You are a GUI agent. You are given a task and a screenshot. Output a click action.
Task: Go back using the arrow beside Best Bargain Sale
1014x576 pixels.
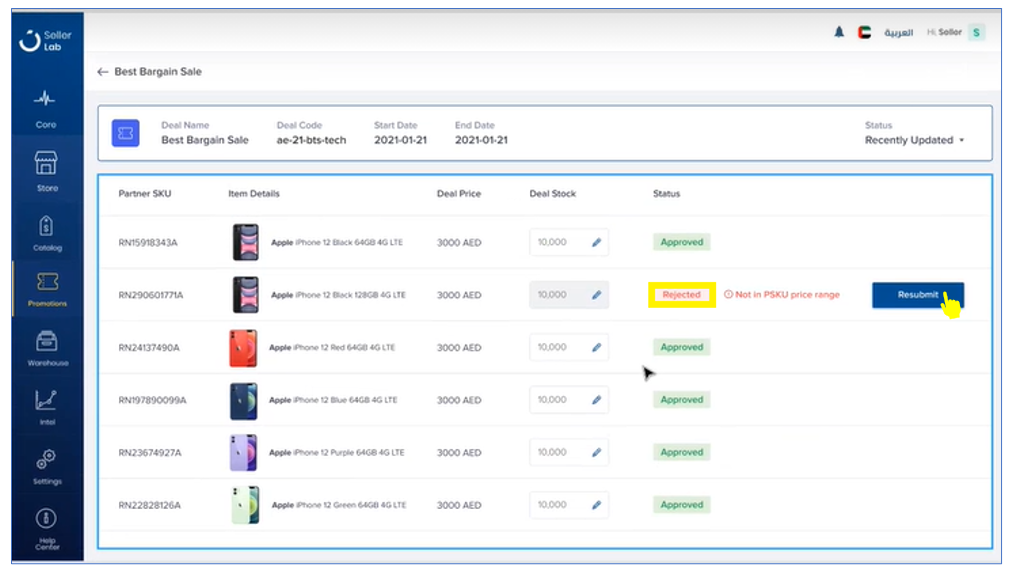pos(102,72)
